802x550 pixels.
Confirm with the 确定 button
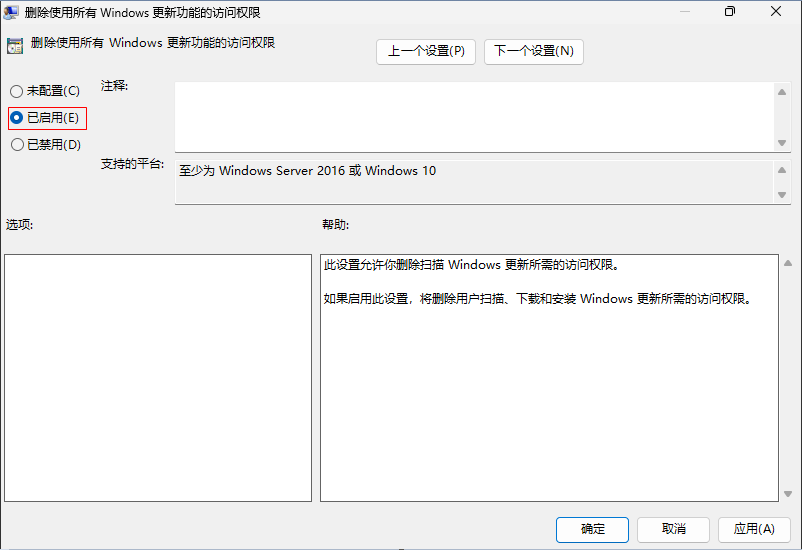pos(592,530)
